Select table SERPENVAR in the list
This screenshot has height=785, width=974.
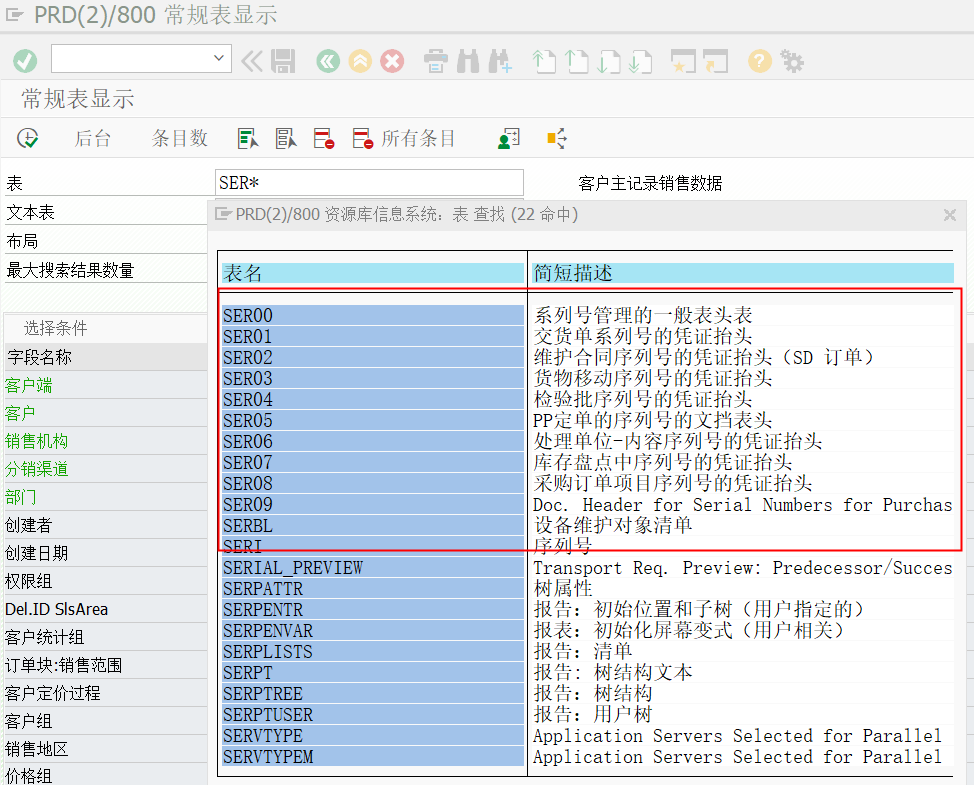point(373,631)
